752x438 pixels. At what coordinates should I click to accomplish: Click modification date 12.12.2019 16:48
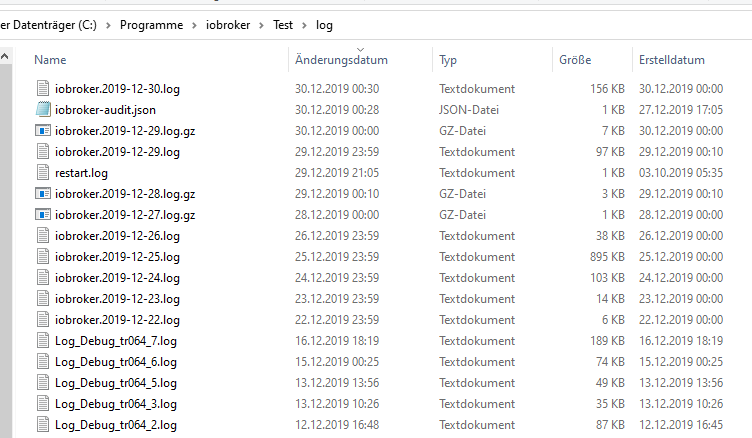pyautogui.click(x=337, y=425)
